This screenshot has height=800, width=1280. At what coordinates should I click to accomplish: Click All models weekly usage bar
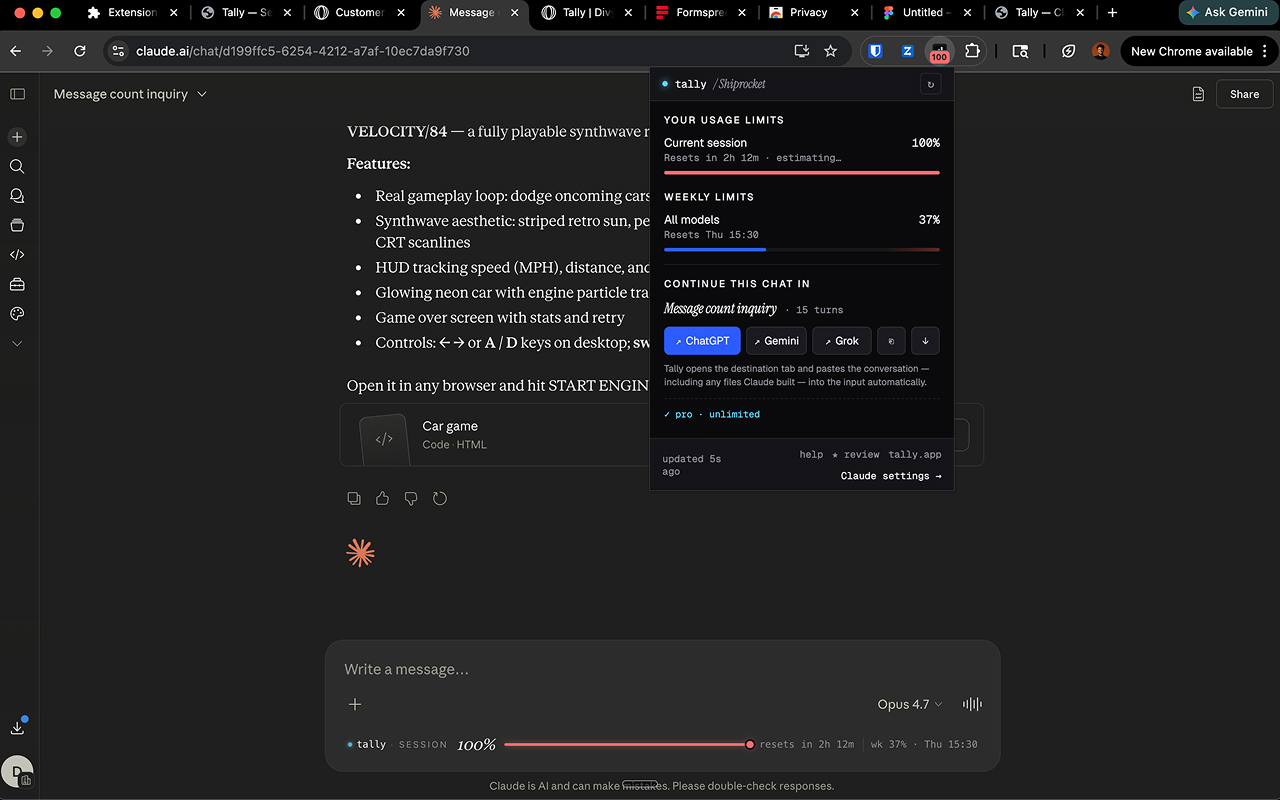point(802,249)
